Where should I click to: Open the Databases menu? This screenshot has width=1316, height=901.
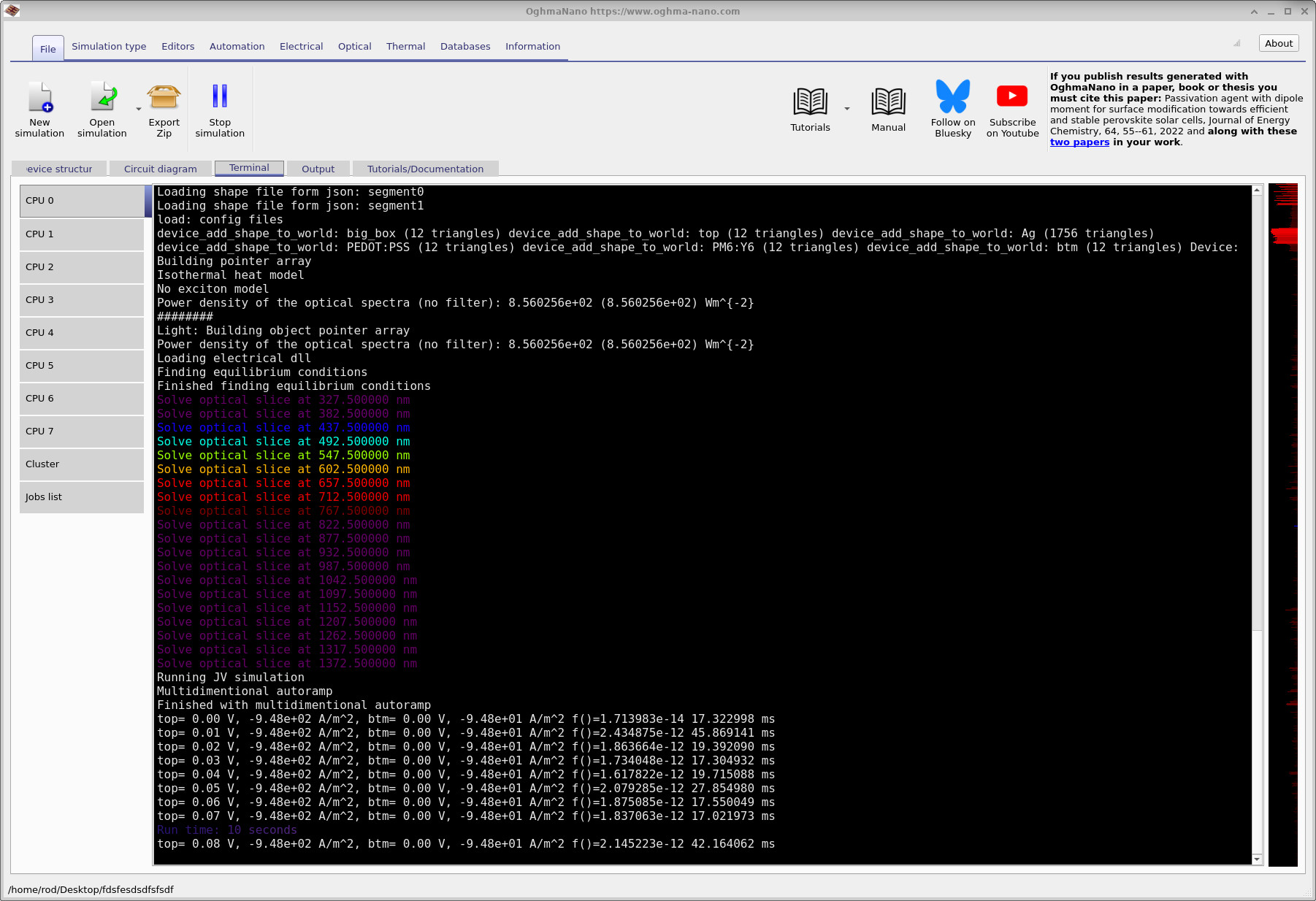465,46
